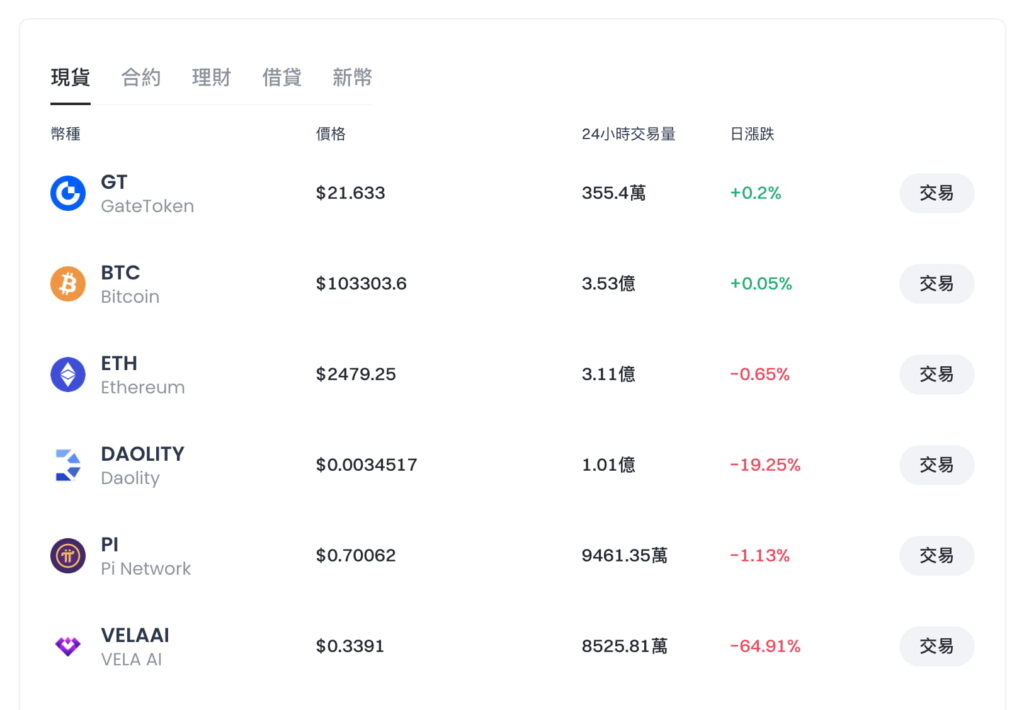Screen dimensions: 1024x710
Task: Click the Pi Network coin icon
Action: (68, 556)
